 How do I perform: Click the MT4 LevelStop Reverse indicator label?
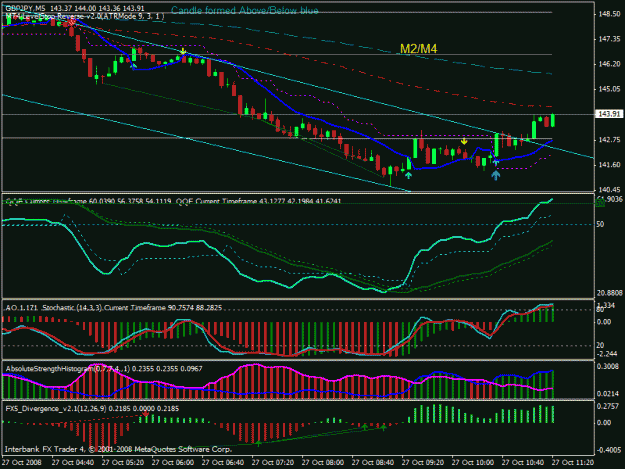point(85,16)
